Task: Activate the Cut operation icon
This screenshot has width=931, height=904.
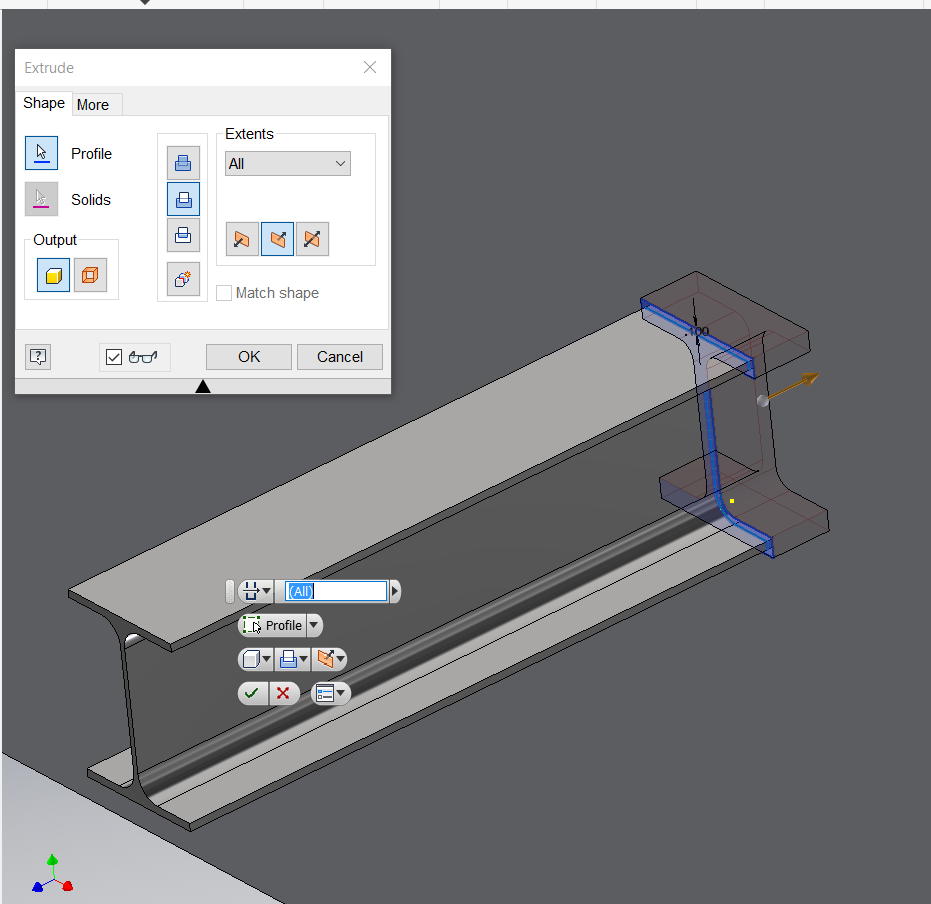Action: 183,198
